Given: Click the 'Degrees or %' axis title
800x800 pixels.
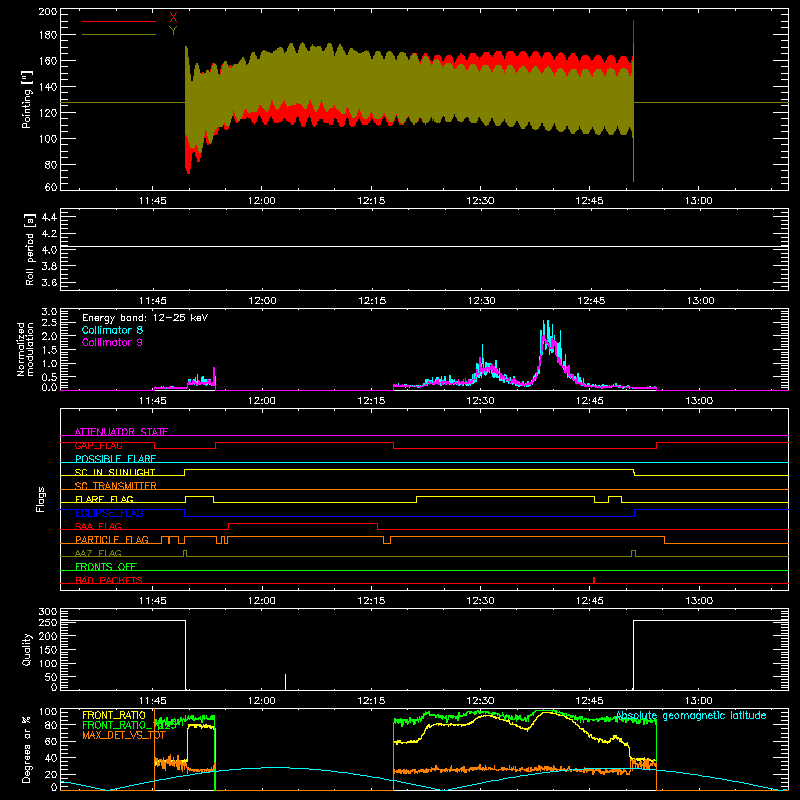Looking at the screenshot, I should pyautogui.click(x=27, y=749).
